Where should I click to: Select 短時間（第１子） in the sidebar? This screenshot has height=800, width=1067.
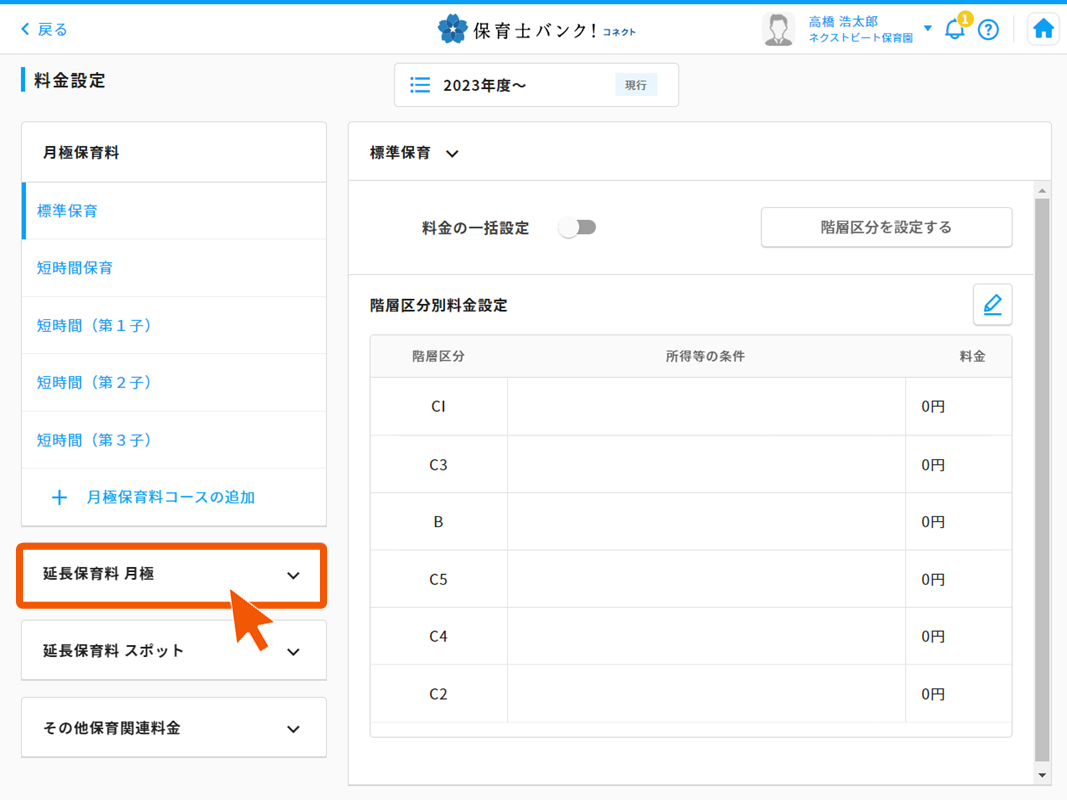click(91, 324)
